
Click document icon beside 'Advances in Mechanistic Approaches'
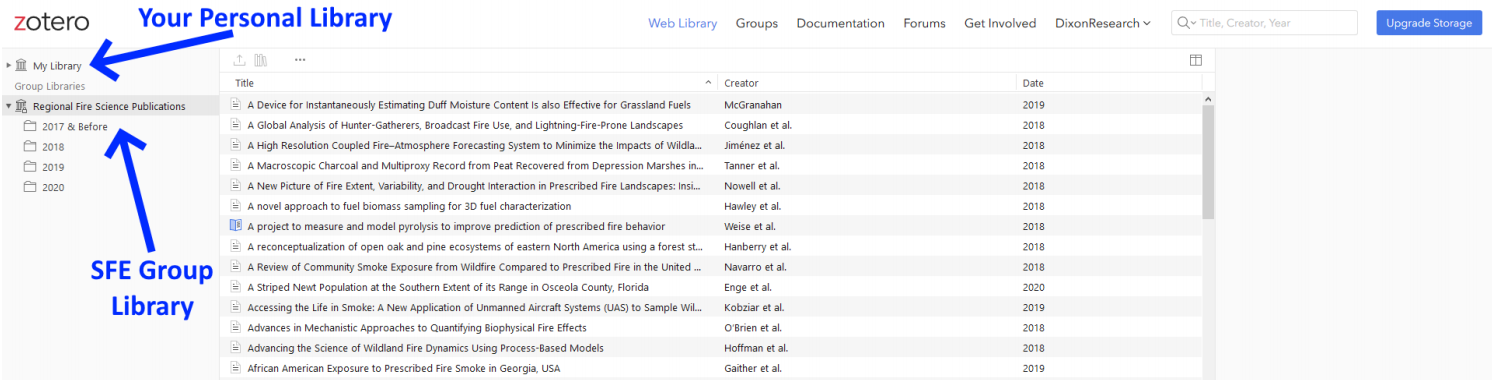[x=236, y=327]
